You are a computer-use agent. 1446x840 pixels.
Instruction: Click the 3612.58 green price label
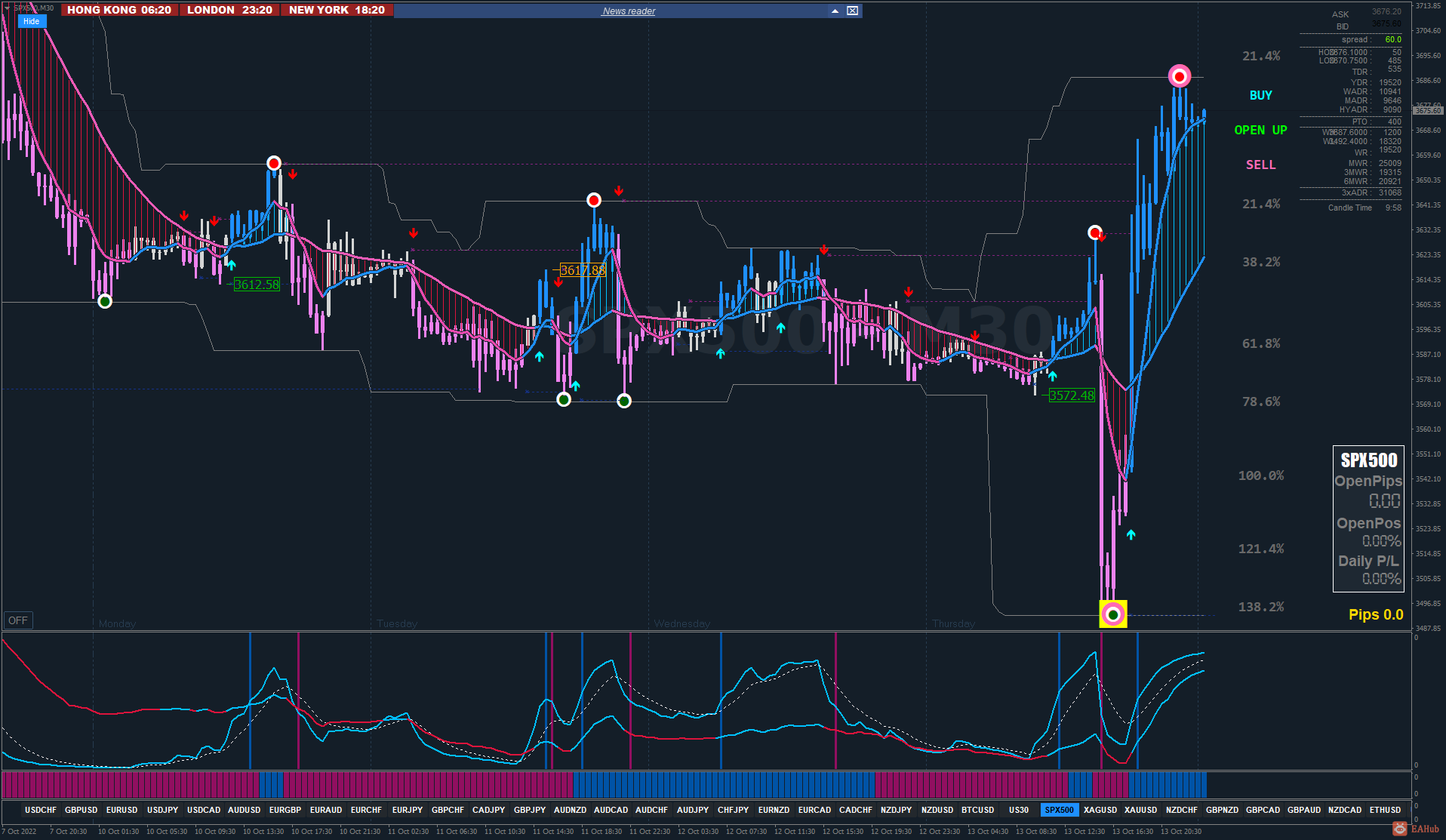click(x=257, y=285)
